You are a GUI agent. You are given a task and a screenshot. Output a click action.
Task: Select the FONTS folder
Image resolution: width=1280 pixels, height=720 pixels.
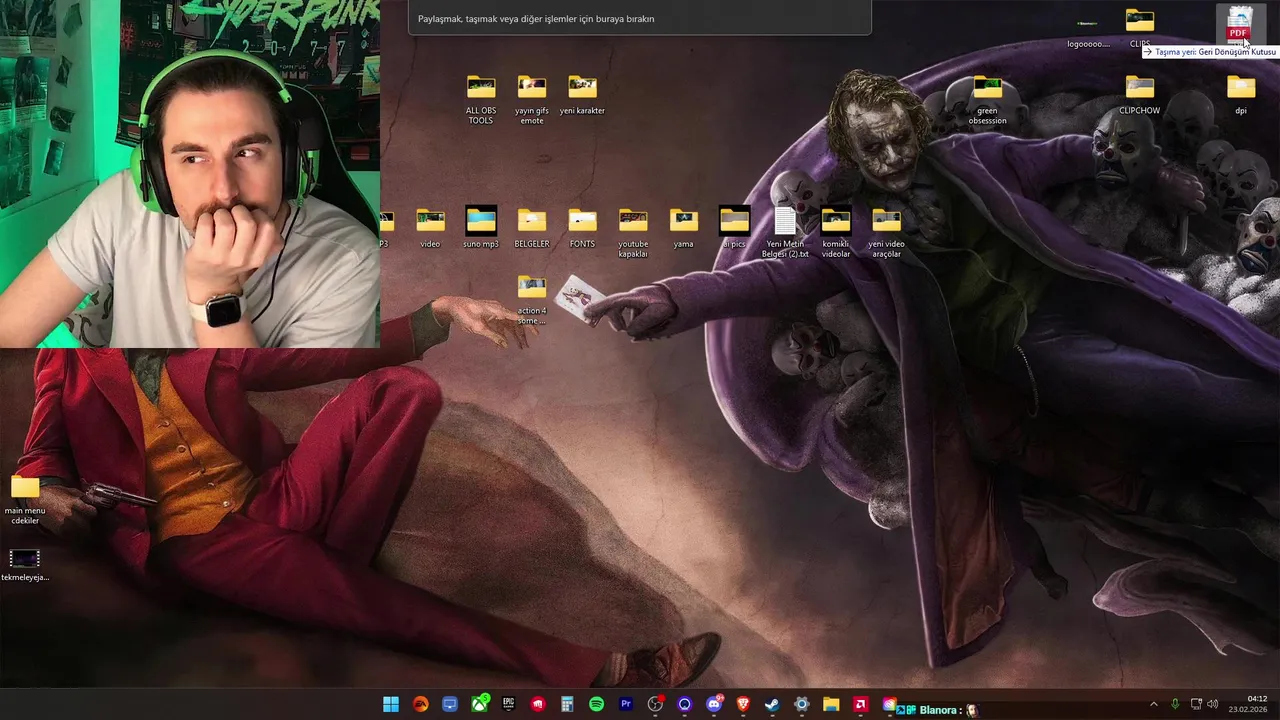pyautogui.click(x=582, y=228)
